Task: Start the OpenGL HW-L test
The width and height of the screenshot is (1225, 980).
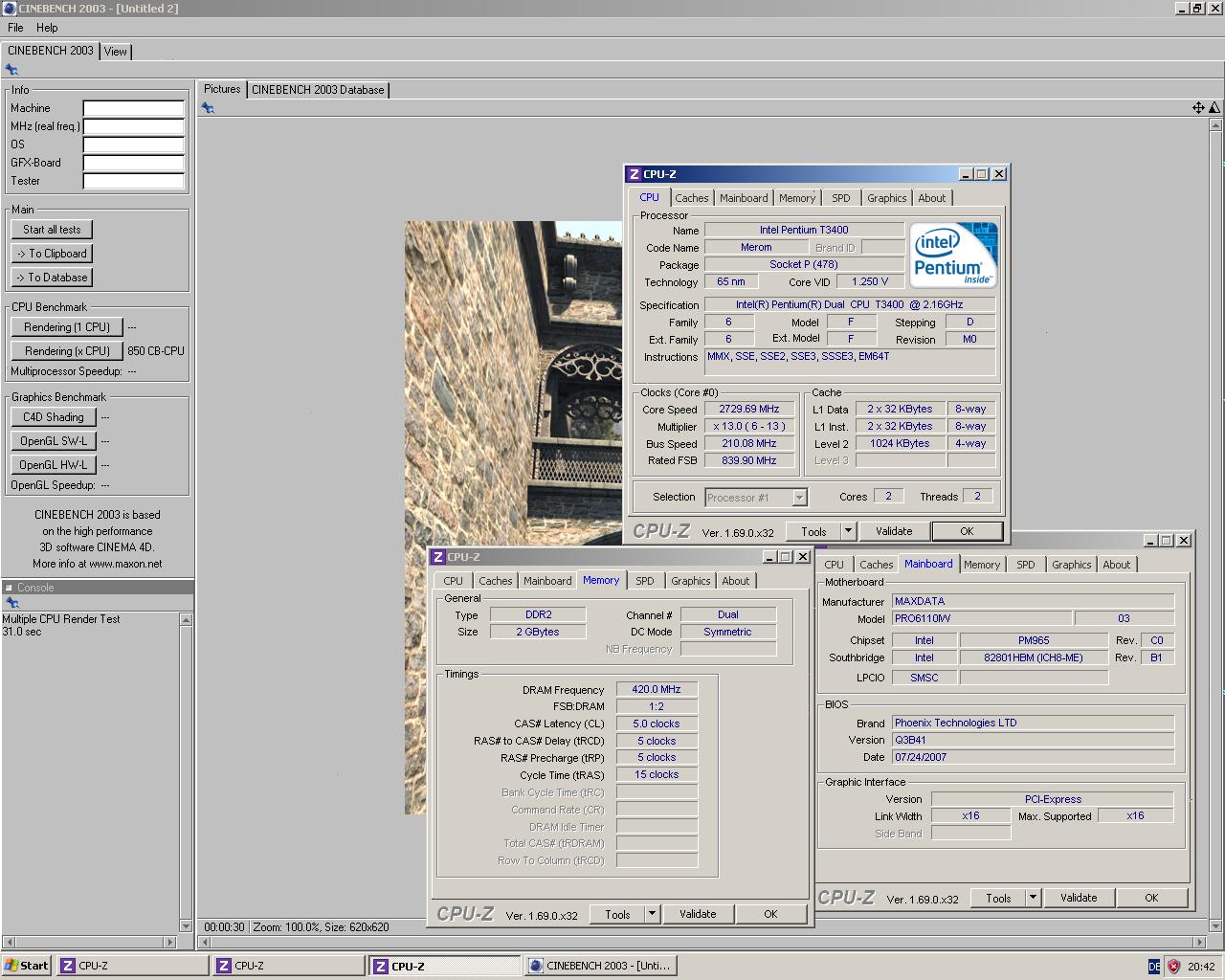Action: coord(54,465)
